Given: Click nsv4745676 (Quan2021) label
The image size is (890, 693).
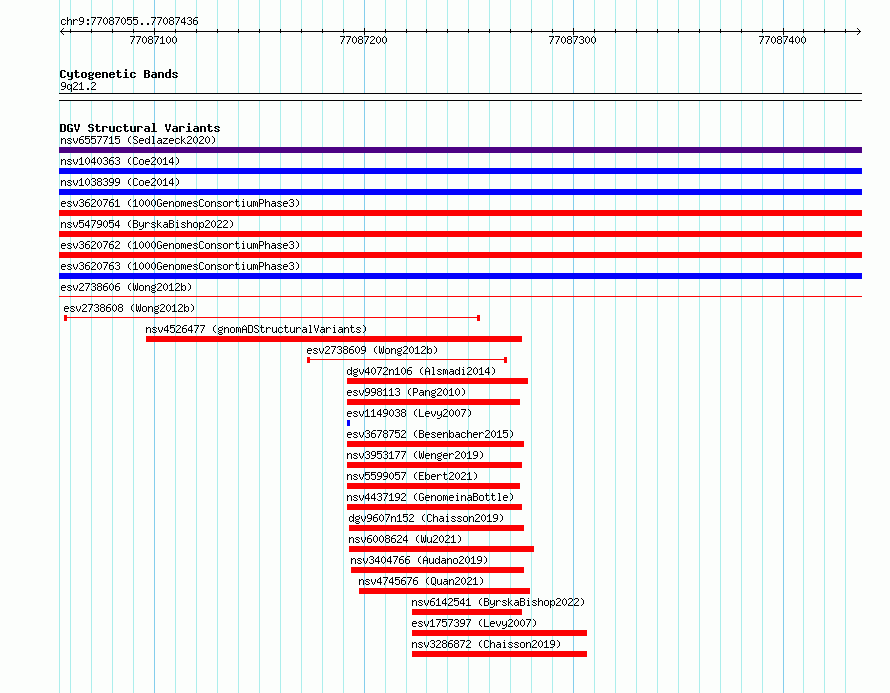Looking at the screenshot, I should [x=421, y=581].
